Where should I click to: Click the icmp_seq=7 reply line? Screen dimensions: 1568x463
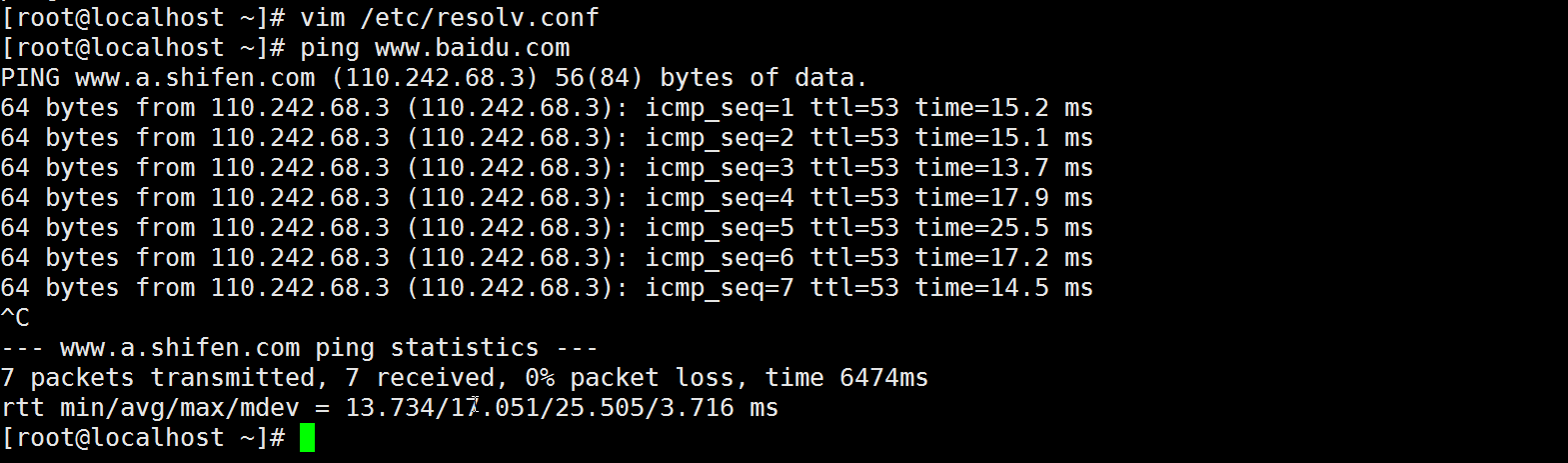point(546,288)
